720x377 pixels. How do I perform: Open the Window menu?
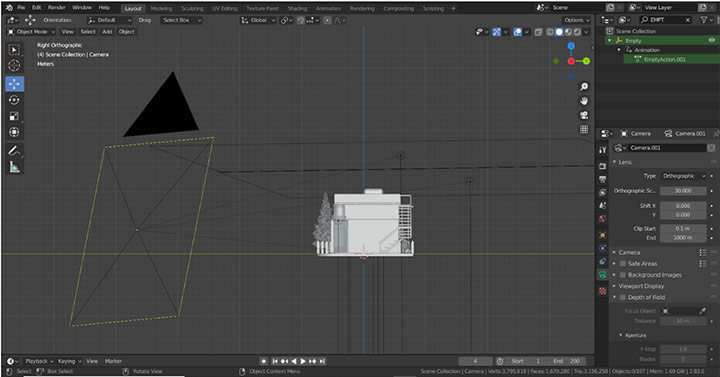82,8
